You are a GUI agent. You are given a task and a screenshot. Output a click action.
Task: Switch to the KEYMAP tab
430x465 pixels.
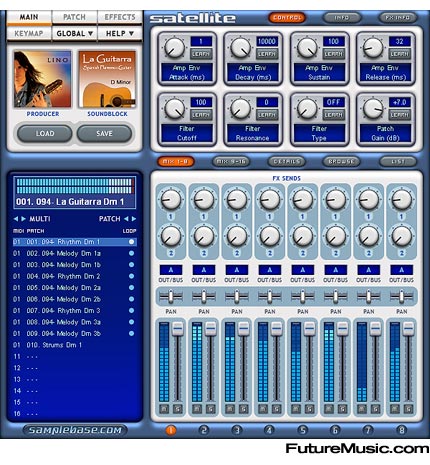pos(29,34)
